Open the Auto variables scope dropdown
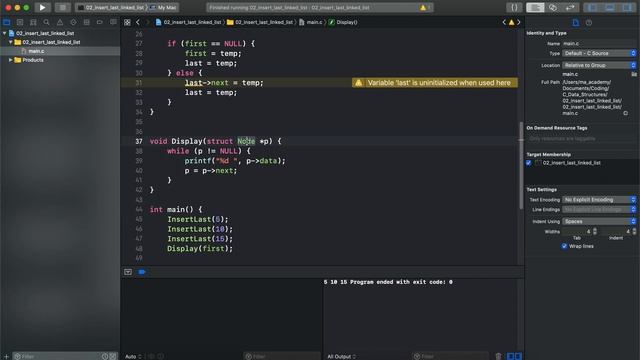Viewport: 640px width, 360px height. 133,356
